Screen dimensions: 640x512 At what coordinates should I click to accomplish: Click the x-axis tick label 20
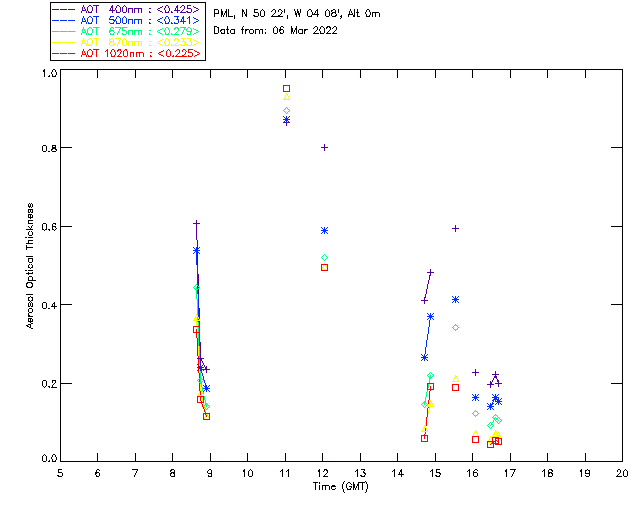point(622,473)
